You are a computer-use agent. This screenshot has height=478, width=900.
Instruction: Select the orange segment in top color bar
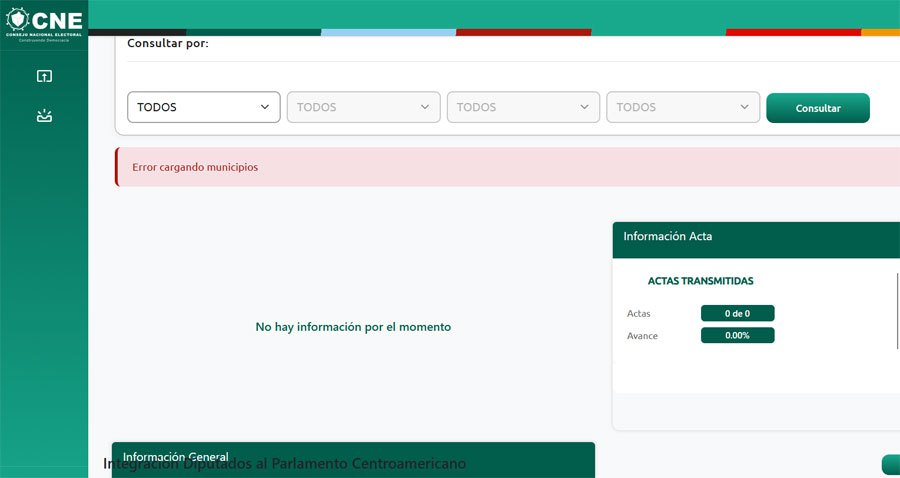[881, 32]
